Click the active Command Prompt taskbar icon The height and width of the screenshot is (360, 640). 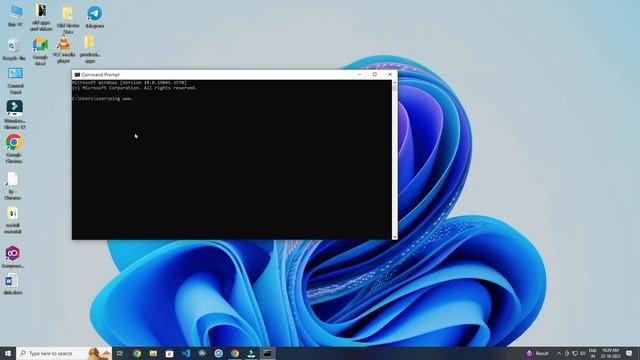click(x=267, y=353)
